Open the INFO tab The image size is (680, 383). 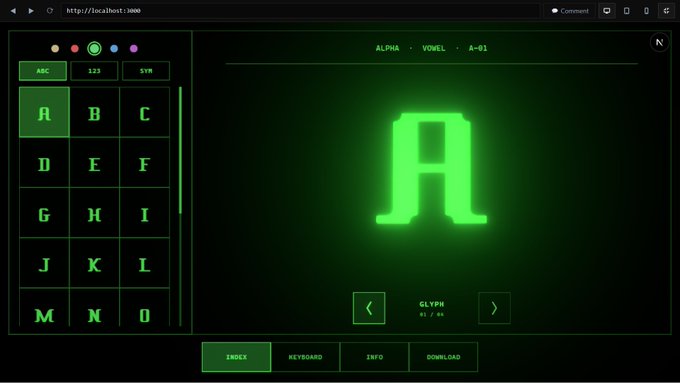click(x=374, y=357)
